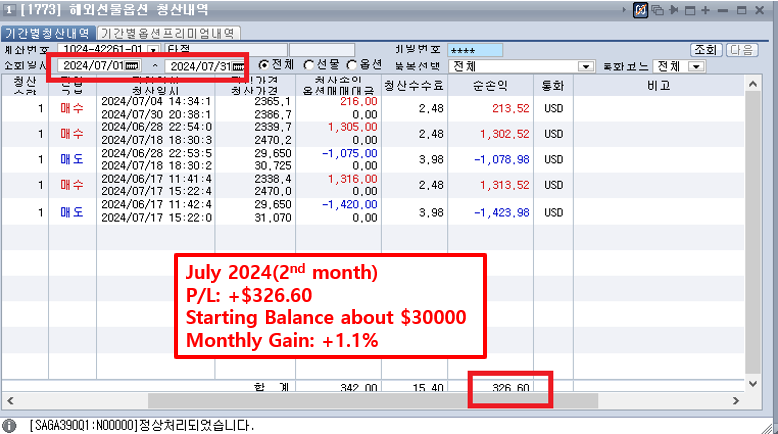The width and height of the screenshot is (778, 434).
Task: Click the horizontal scrollbar thumb
Action: click(x=373, y=400)
